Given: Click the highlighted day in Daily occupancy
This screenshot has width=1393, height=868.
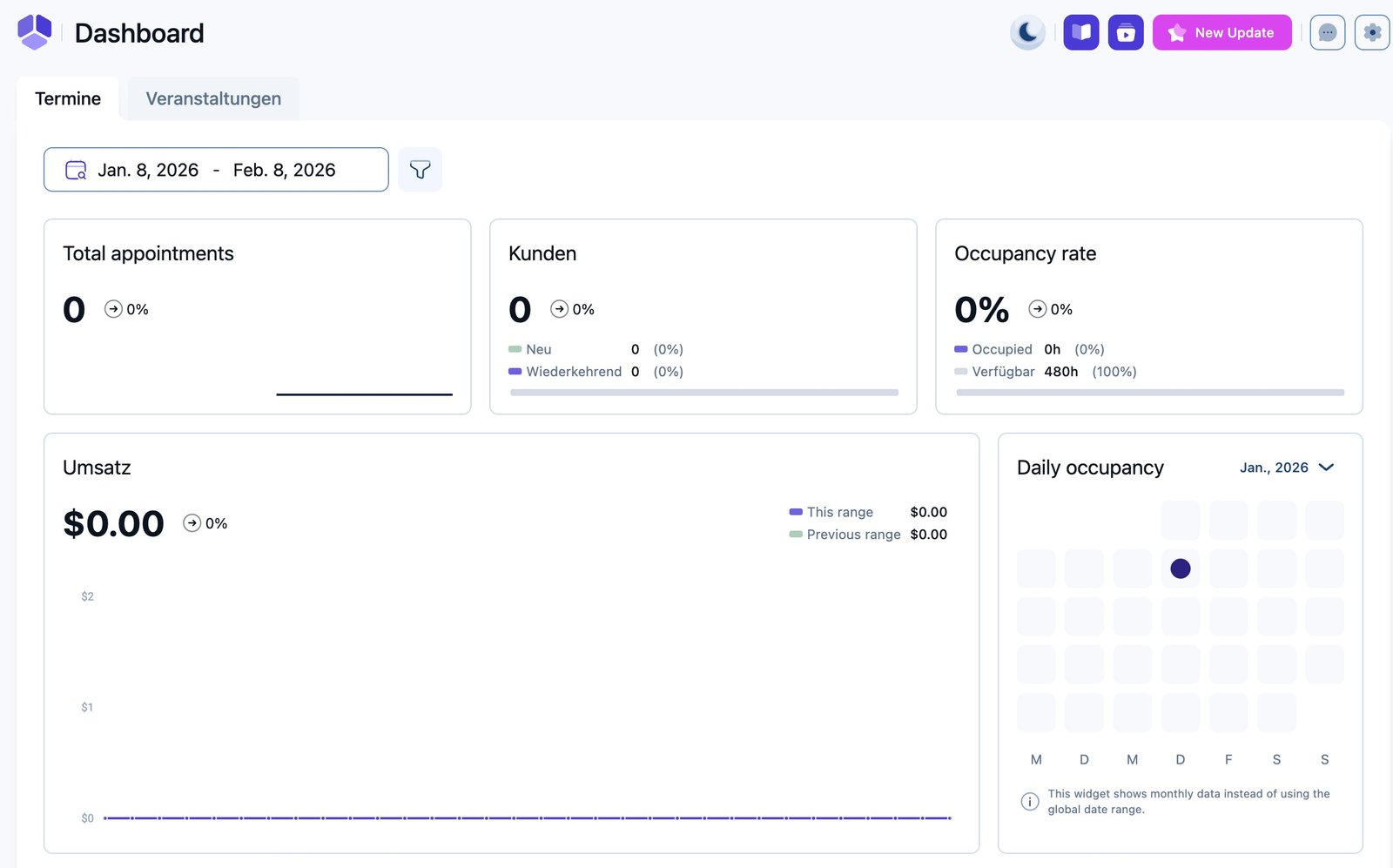Looking at the screenshot, I should 1181,569.
